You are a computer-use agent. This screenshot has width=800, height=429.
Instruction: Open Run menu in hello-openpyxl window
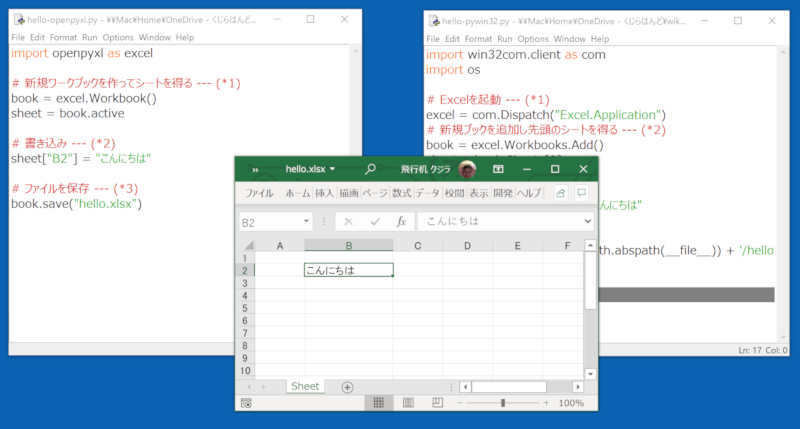click(89, 37)
